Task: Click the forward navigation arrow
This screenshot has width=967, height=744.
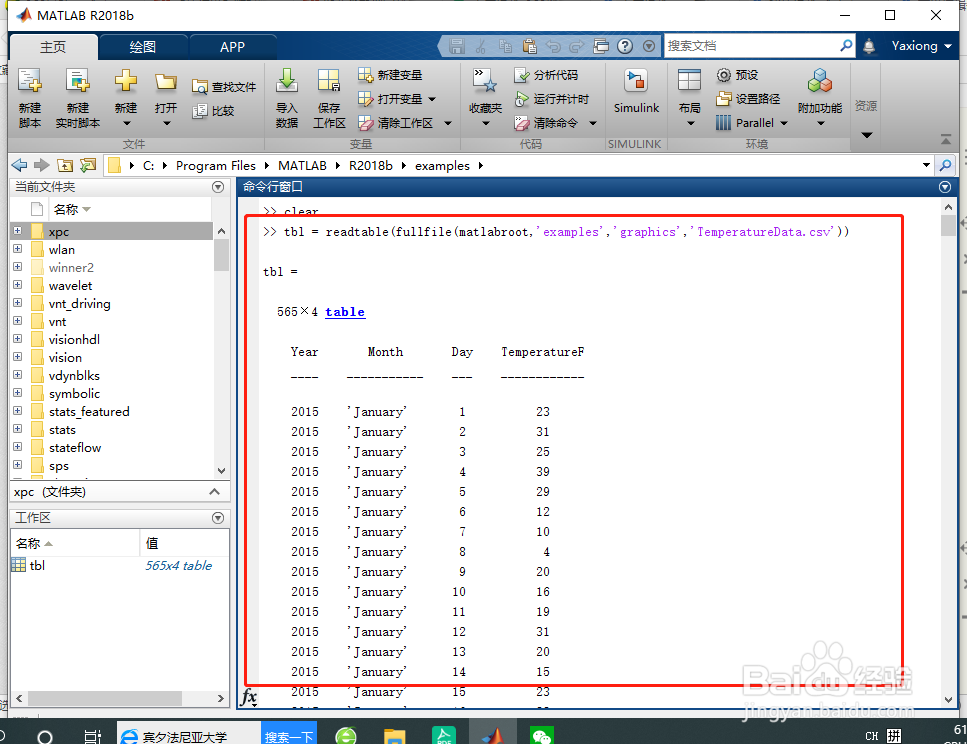Action: click(x=42, y=165)
